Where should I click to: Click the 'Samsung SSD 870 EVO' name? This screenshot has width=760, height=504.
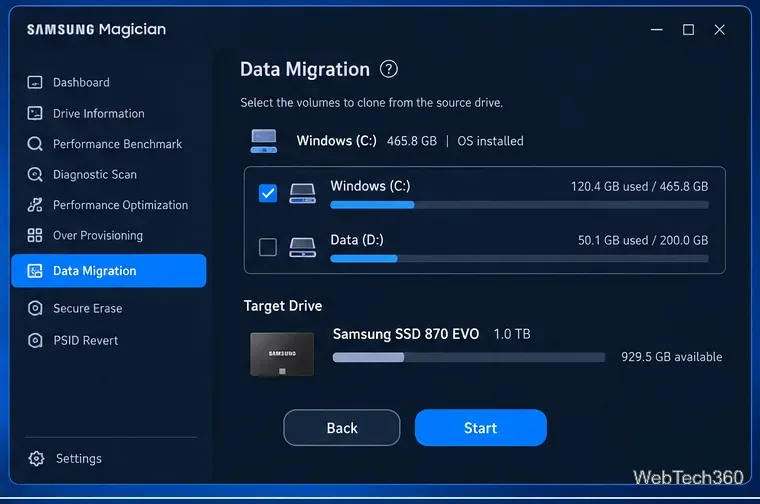tap(406, 334)
